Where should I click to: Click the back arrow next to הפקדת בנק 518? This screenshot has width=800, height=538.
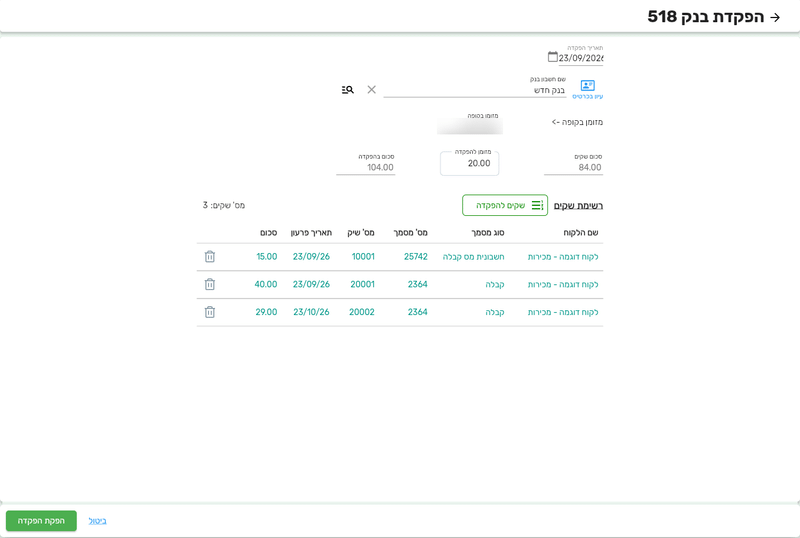[775, 17]
